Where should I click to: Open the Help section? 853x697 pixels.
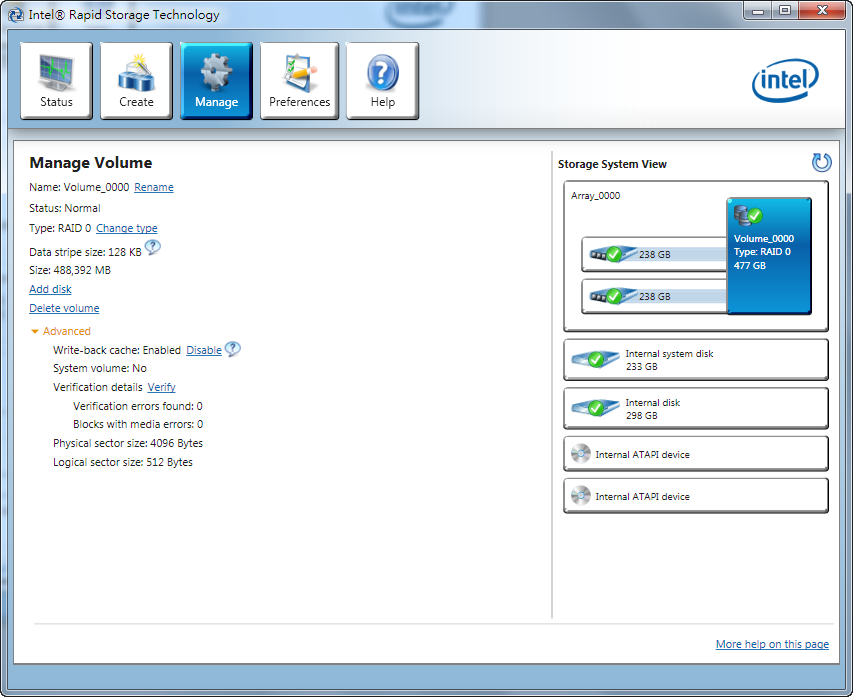(x=382, y=81)
